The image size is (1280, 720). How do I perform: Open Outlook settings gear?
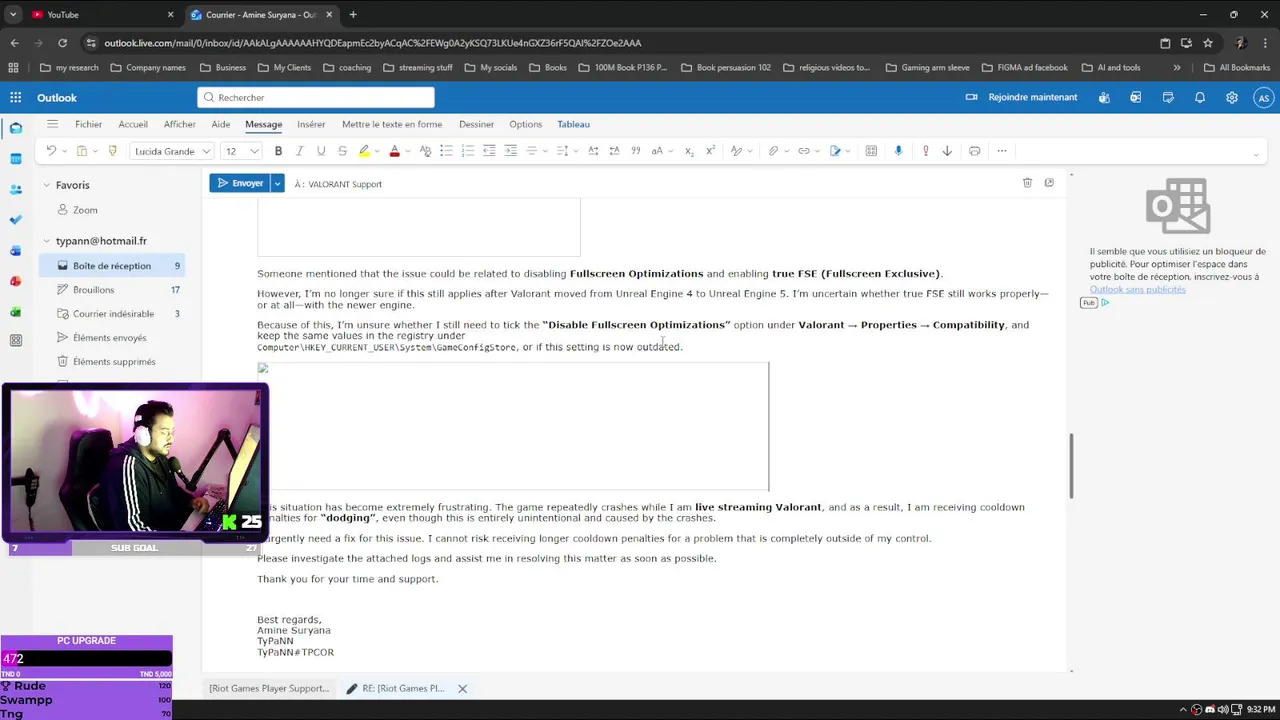[x=1232, y=97]
